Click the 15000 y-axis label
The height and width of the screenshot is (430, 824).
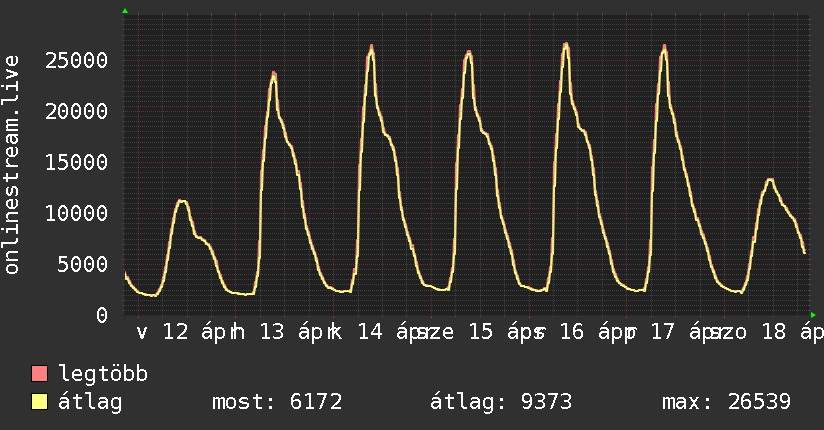point(77,162)
